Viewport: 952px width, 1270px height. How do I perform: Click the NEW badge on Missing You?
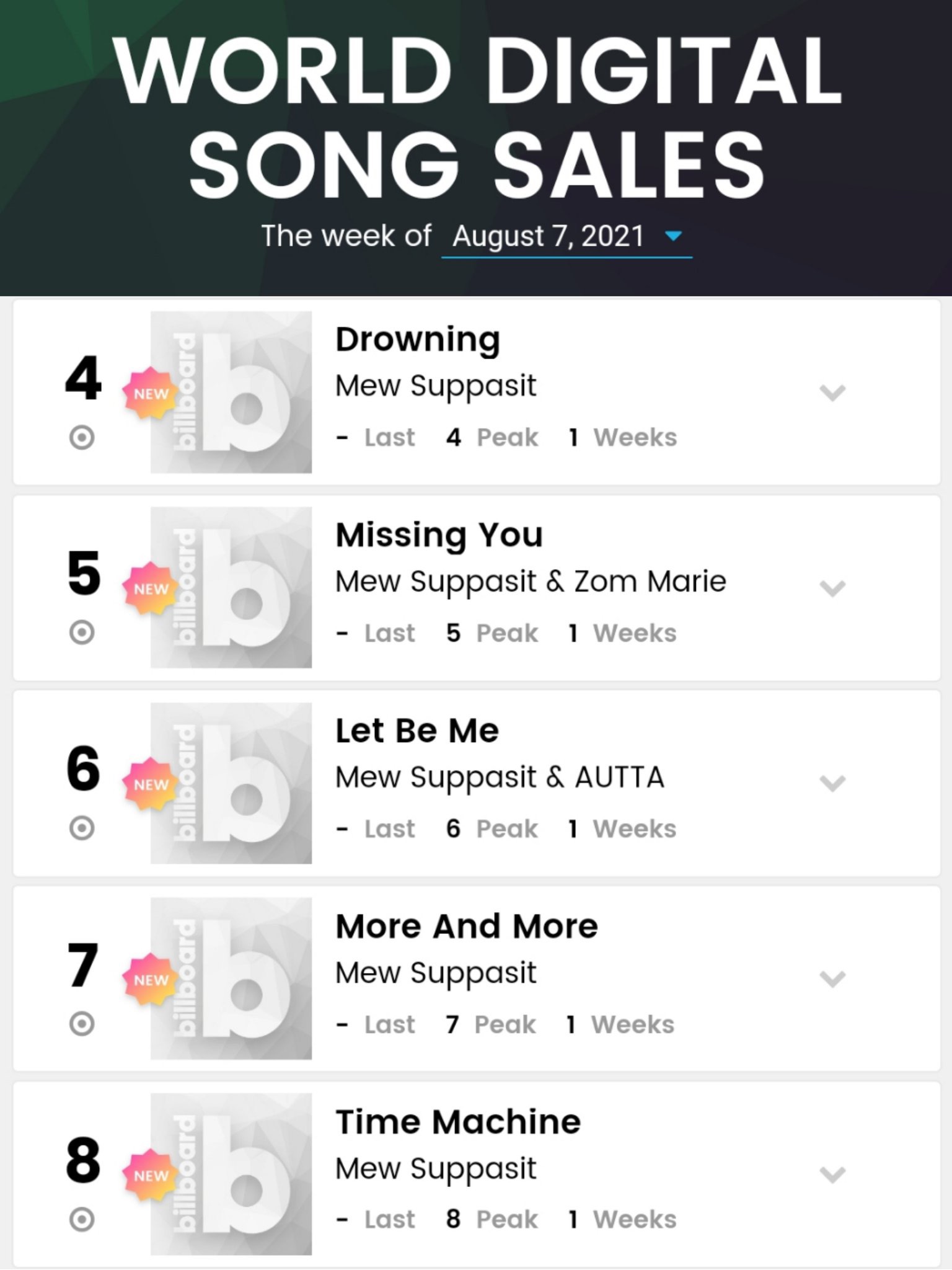[150, 588]
